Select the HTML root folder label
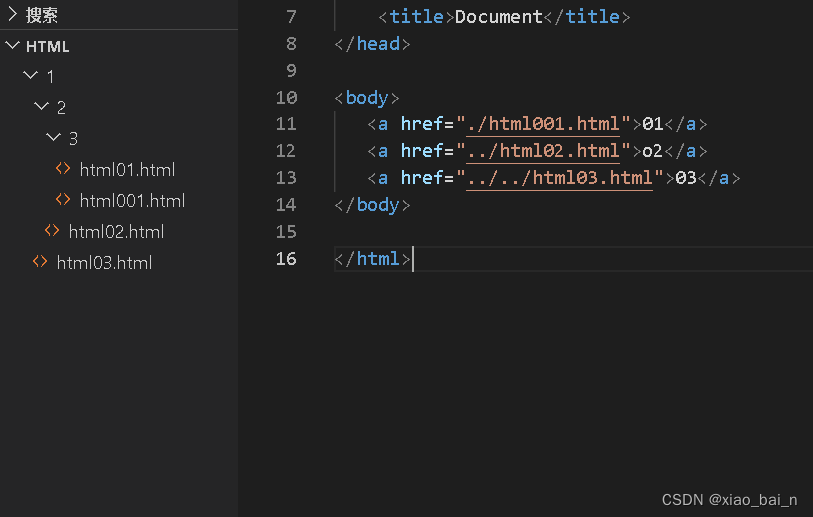The width and height of the screenshot is (813, 517). 48,47
